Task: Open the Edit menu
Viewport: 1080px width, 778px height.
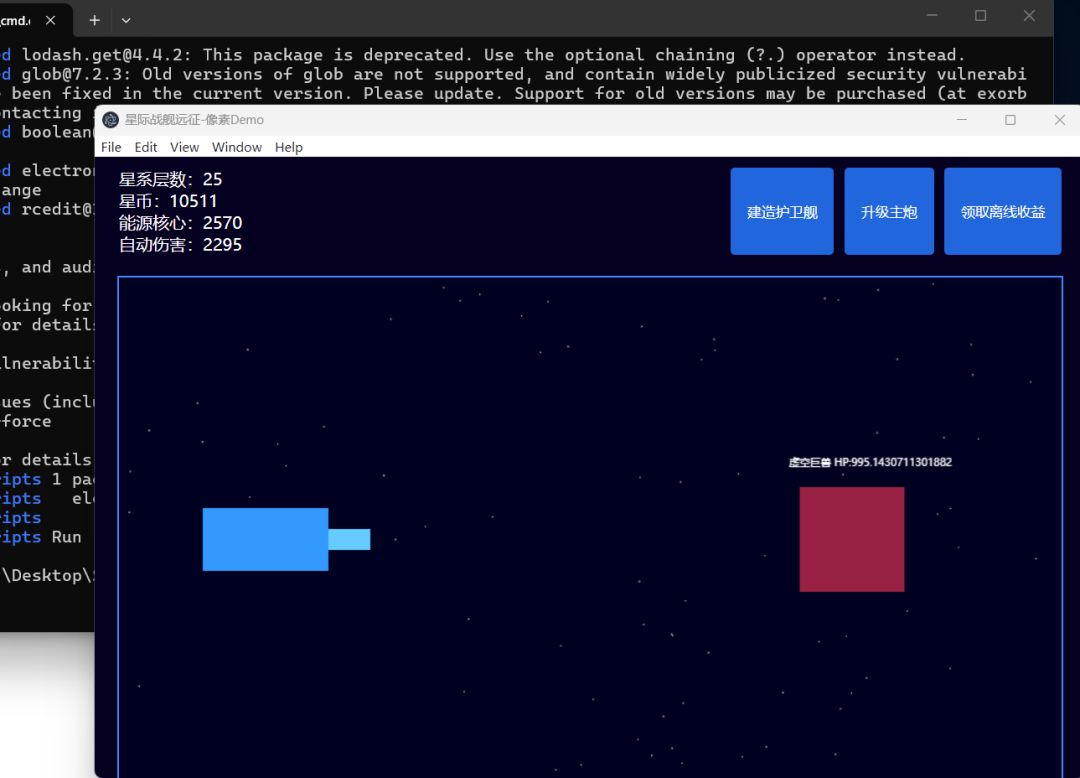Action: (x=145, y=147)
